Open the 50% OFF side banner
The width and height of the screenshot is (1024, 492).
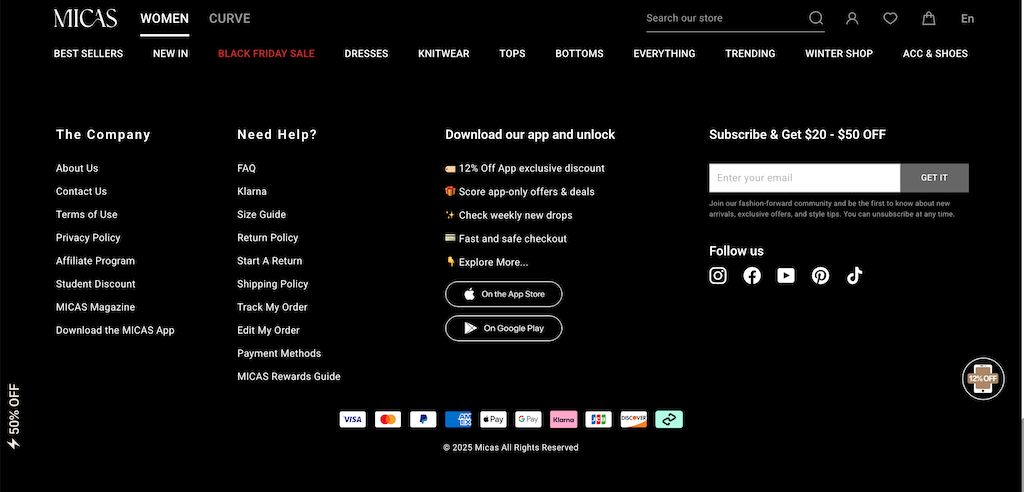(14, 417)
